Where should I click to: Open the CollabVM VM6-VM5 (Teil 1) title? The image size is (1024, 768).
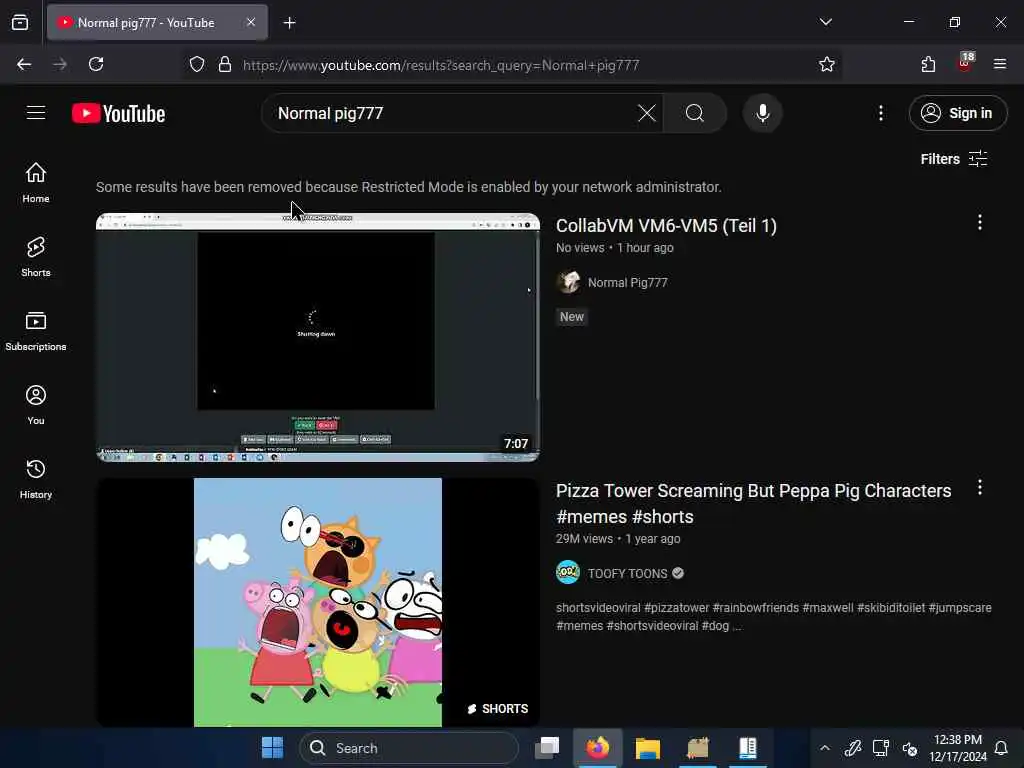(666, 225)
